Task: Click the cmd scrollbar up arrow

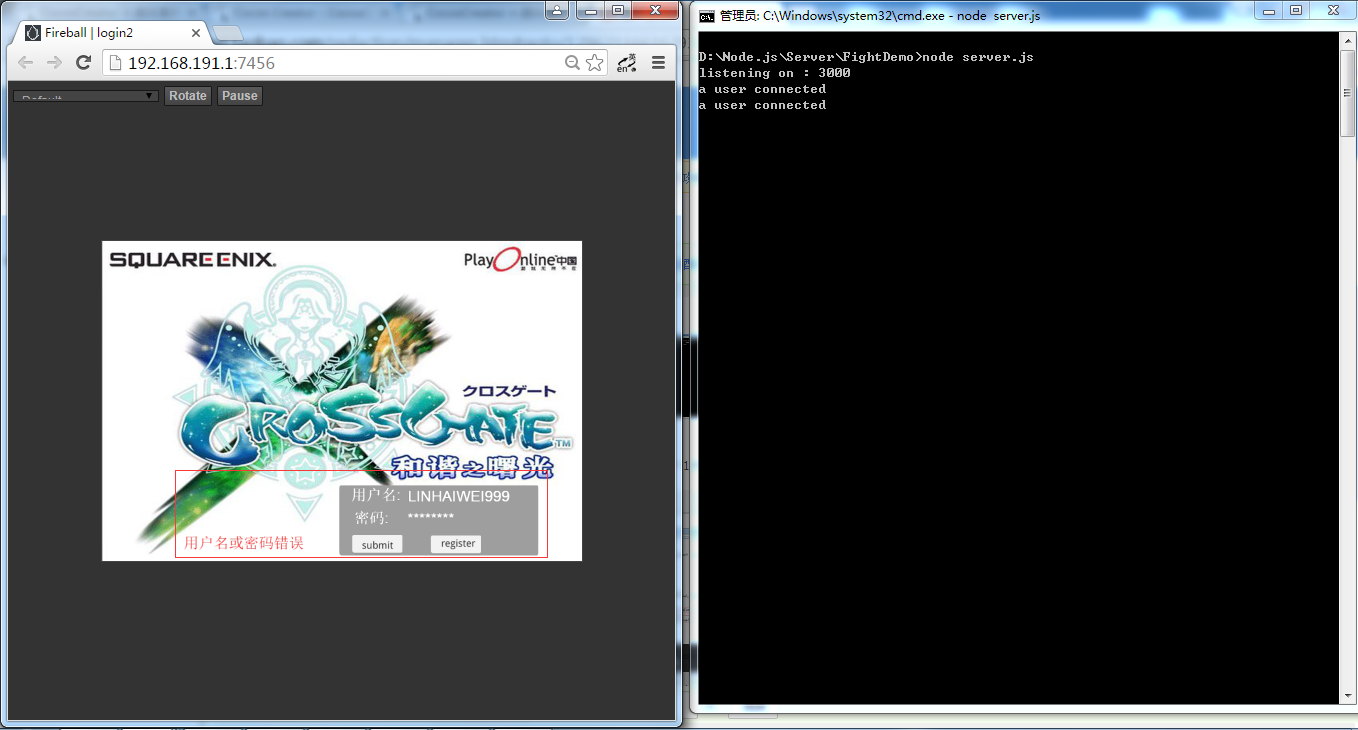Action: coord(1348,40)
